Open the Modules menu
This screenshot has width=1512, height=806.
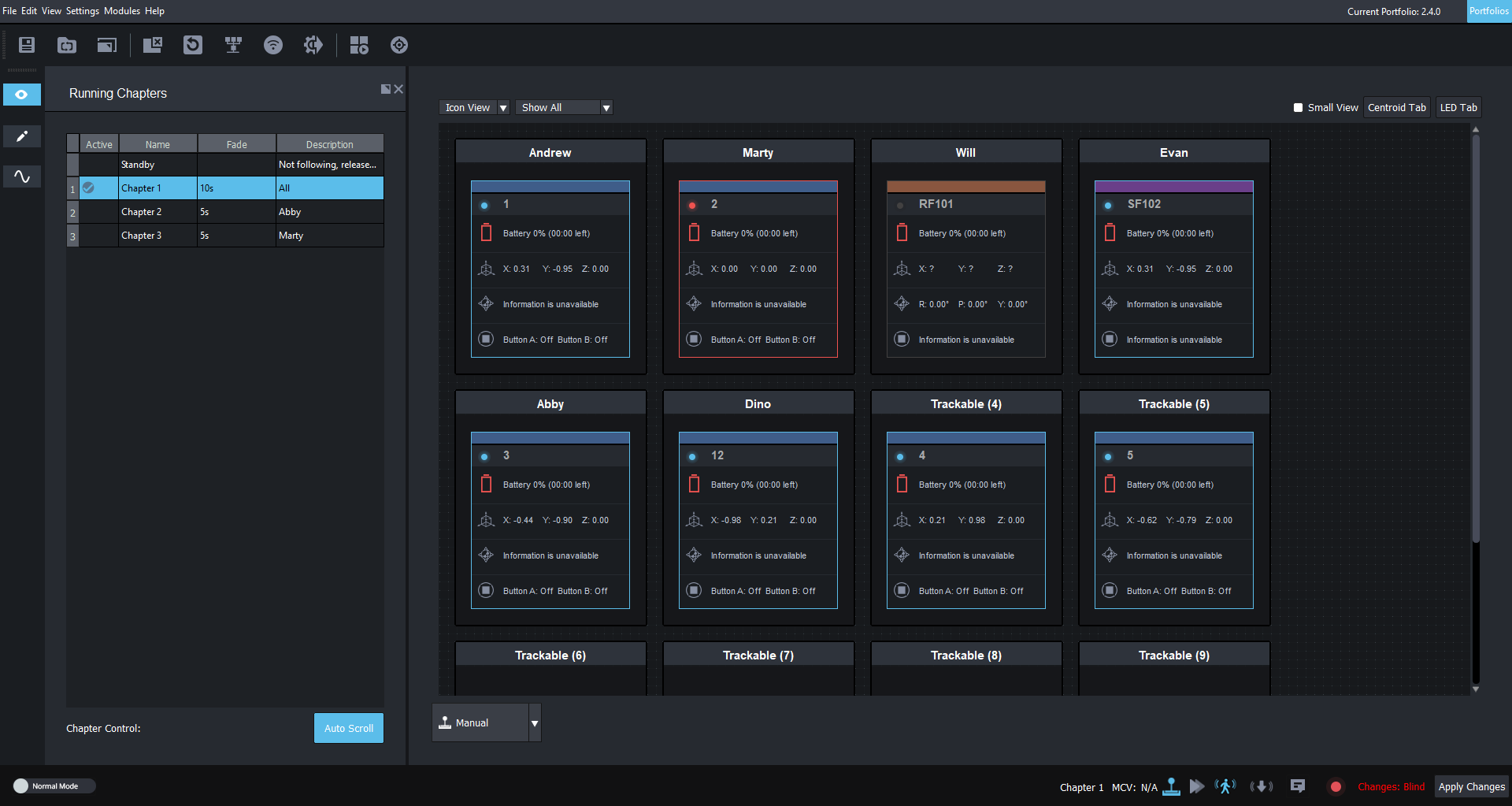[x=121, y=11]
